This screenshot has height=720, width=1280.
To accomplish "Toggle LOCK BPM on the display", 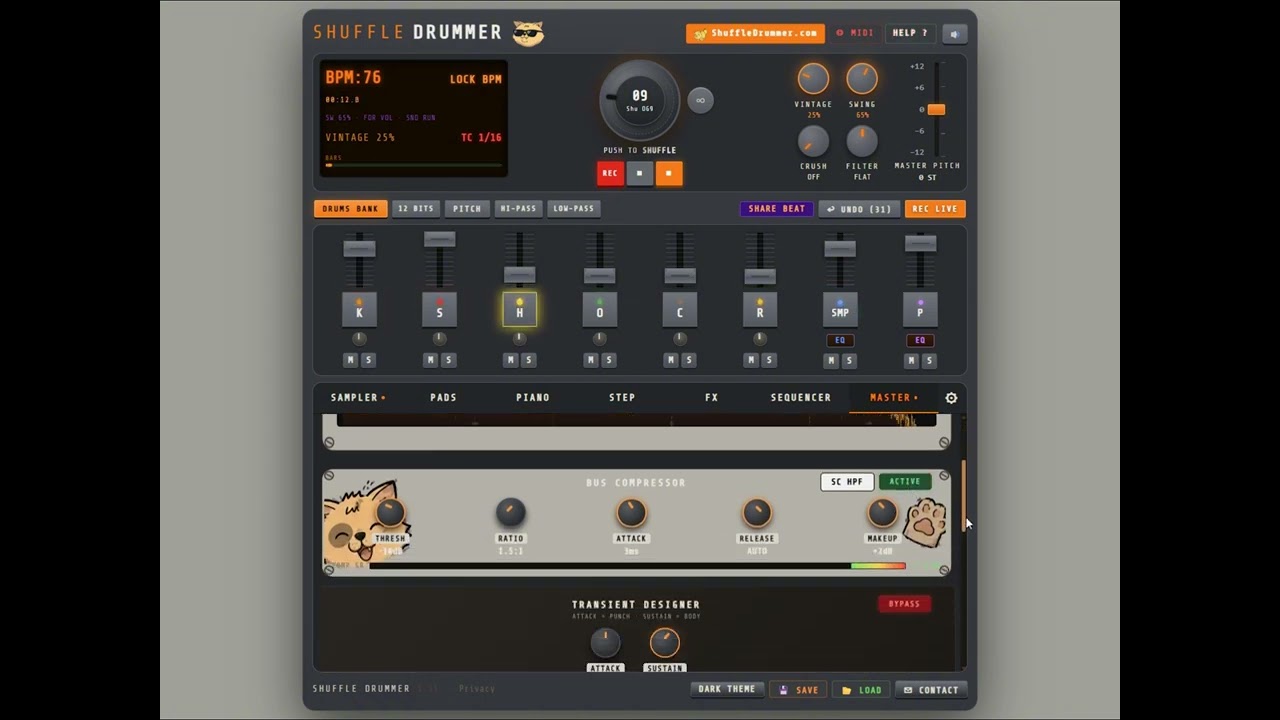I will pos(475,79).
